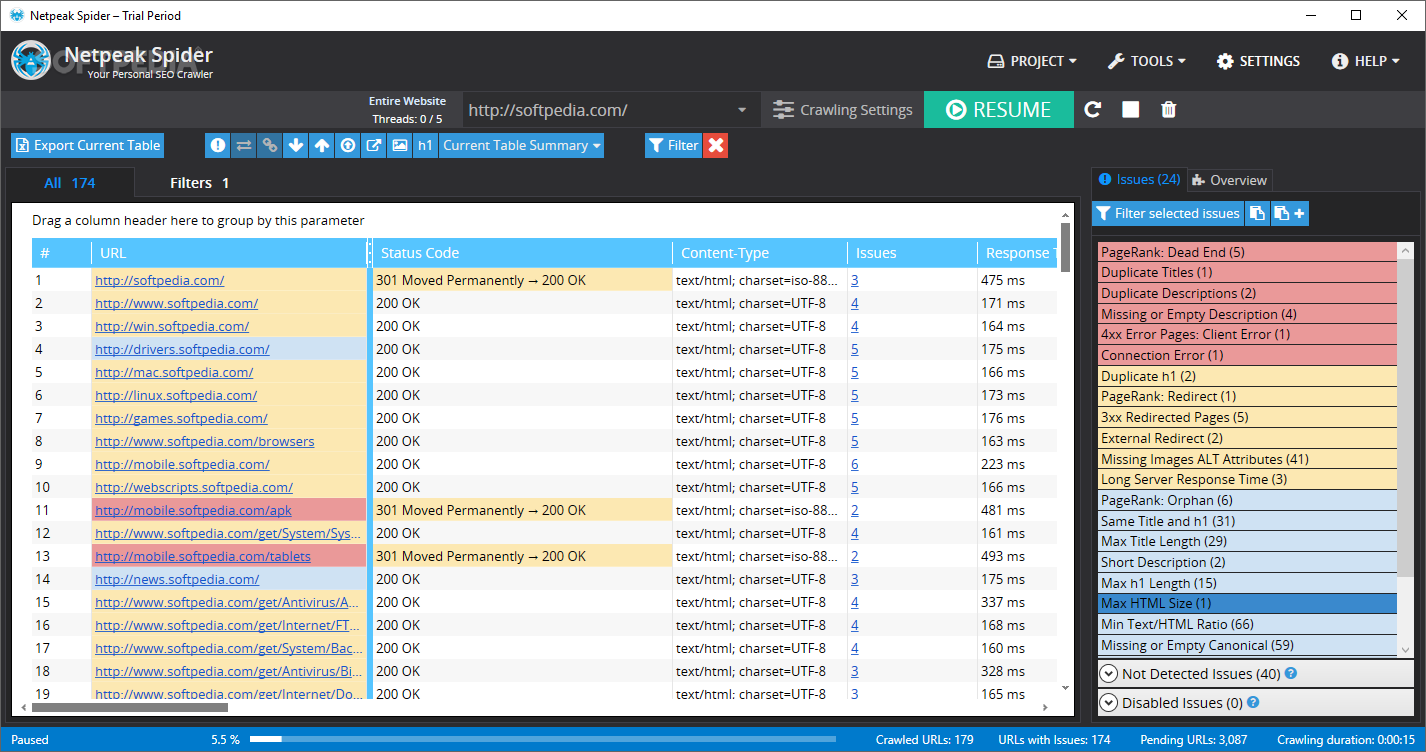Switch to the All 174 tab

70,183
